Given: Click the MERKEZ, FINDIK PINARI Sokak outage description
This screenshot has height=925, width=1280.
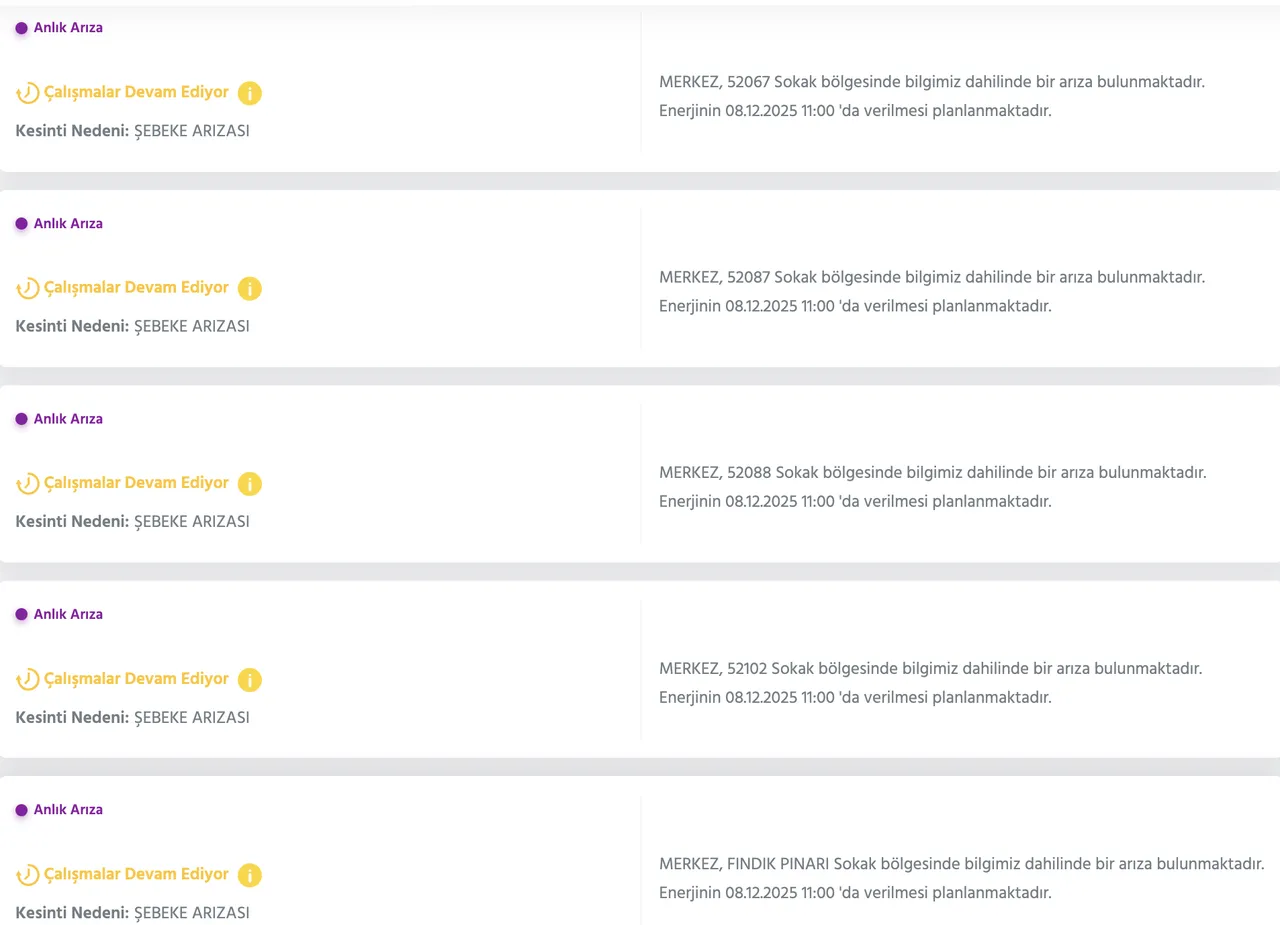Looking at the screenshot, I should (961, 864).
